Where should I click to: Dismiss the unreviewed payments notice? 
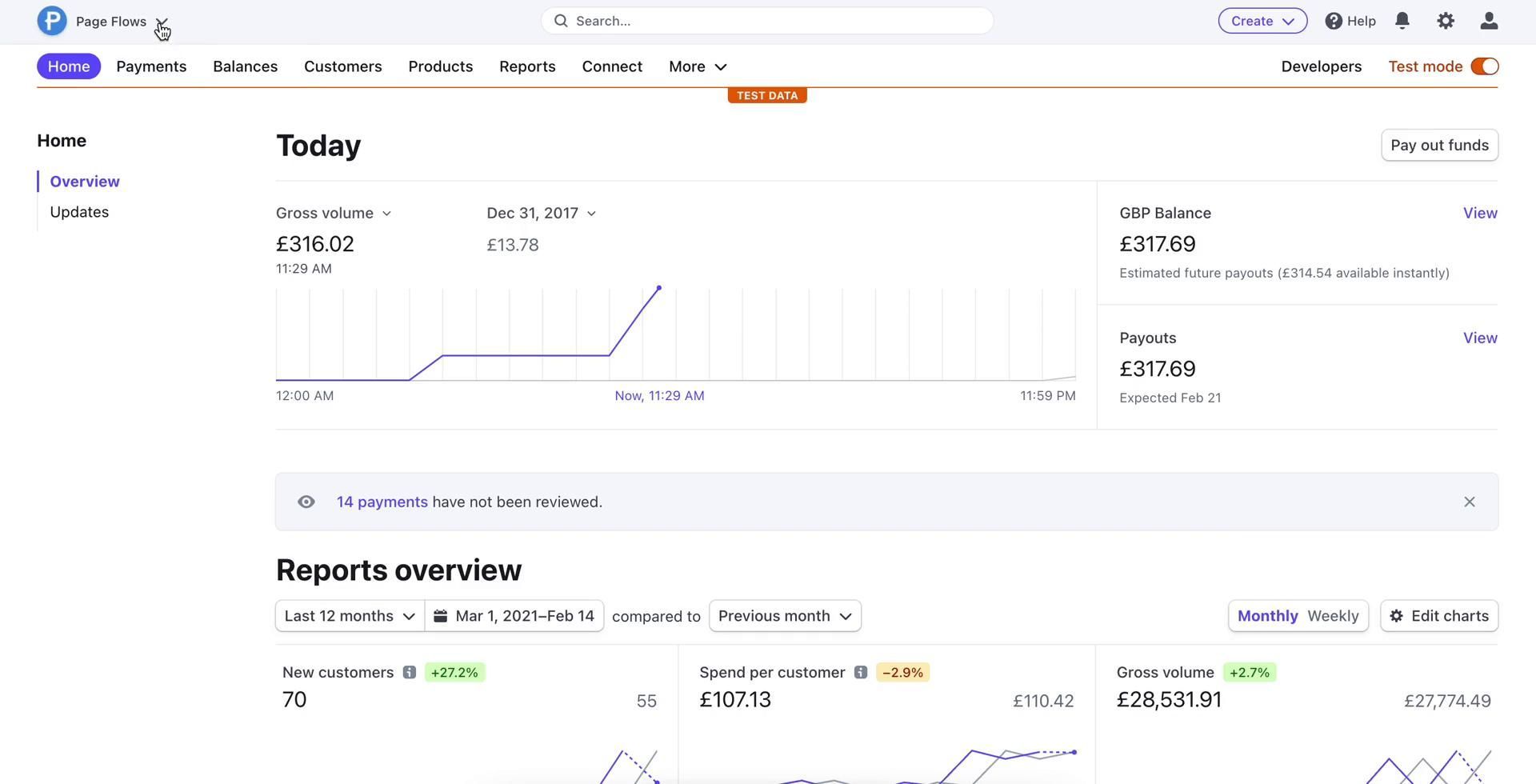[x=1469, y=502]
